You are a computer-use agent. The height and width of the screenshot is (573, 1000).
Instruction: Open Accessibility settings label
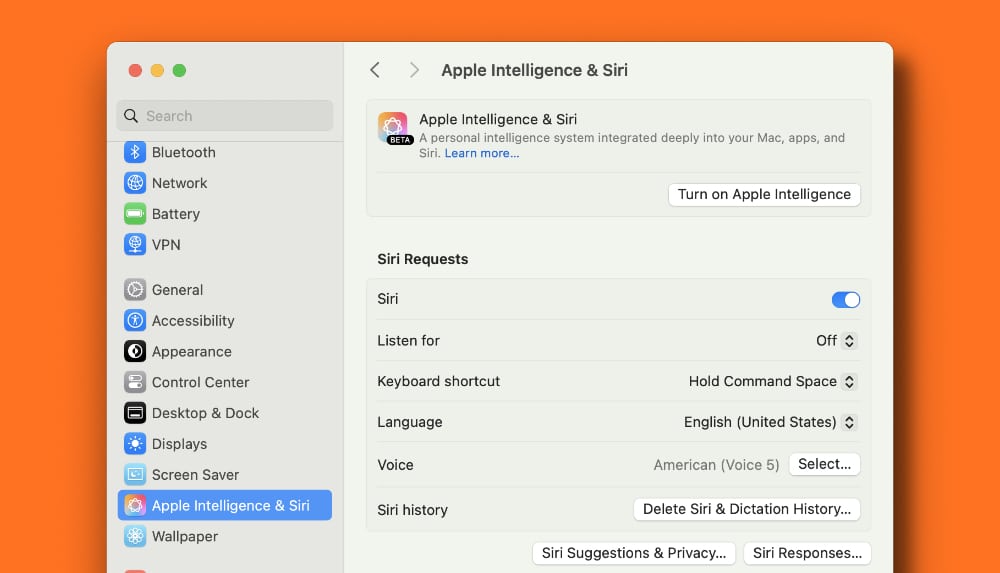[x=193, y=320]
